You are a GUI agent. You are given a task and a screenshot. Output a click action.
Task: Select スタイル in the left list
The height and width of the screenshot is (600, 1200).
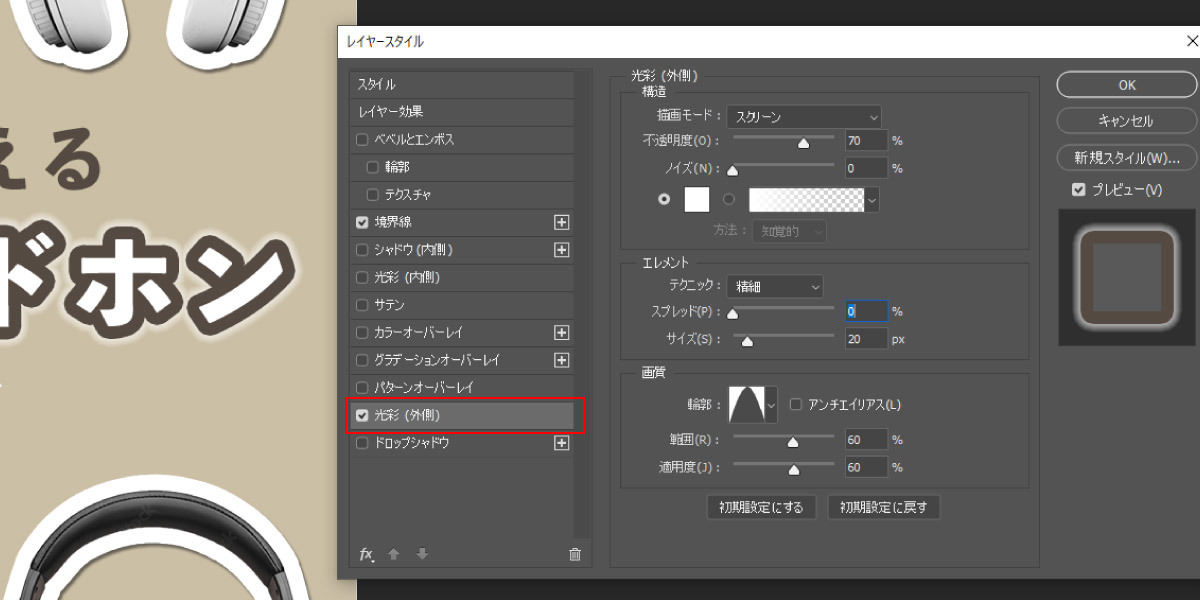click(x=462, y=84)
